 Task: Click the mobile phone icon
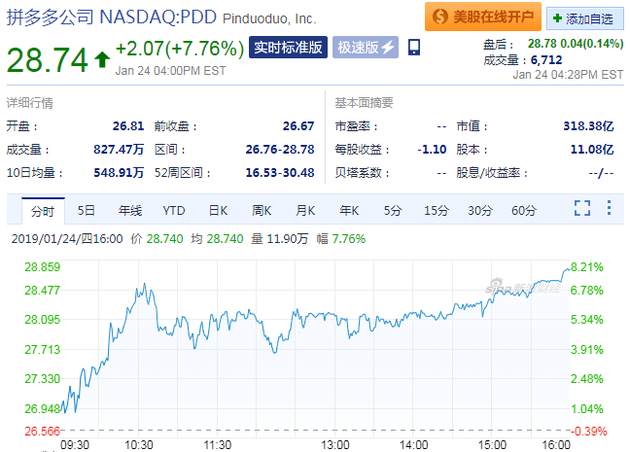(415, 49)
